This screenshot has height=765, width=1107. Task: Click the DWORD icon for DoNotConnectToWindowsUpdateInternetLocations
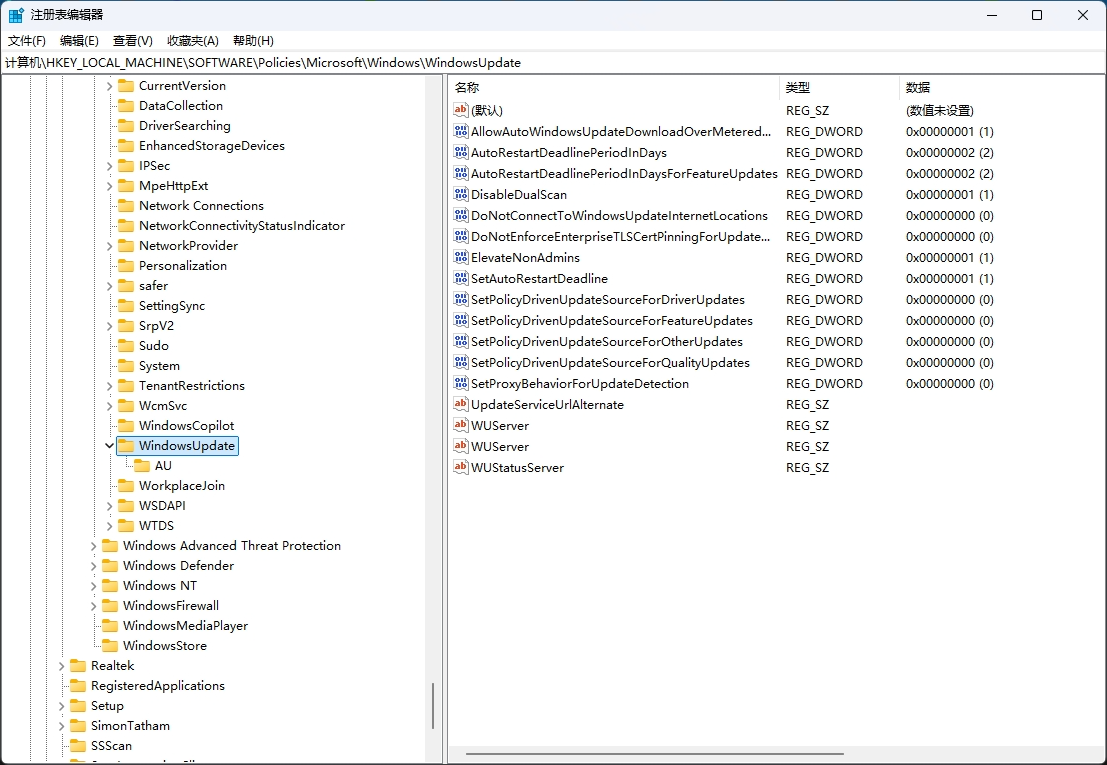(460, 215)
